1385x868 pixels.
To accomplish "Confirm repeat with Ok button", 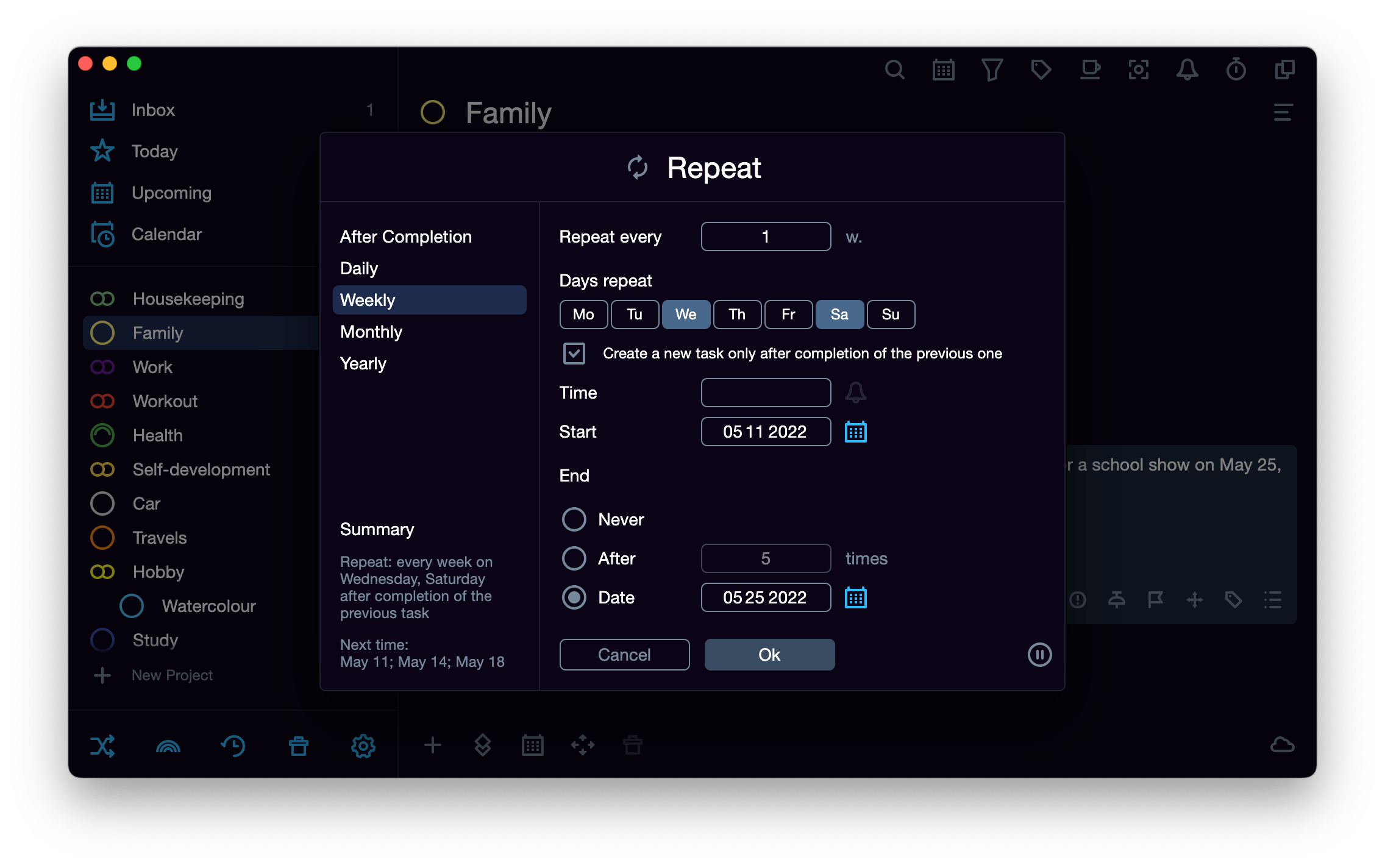I will pyautogui.click(x=769, y=655).
